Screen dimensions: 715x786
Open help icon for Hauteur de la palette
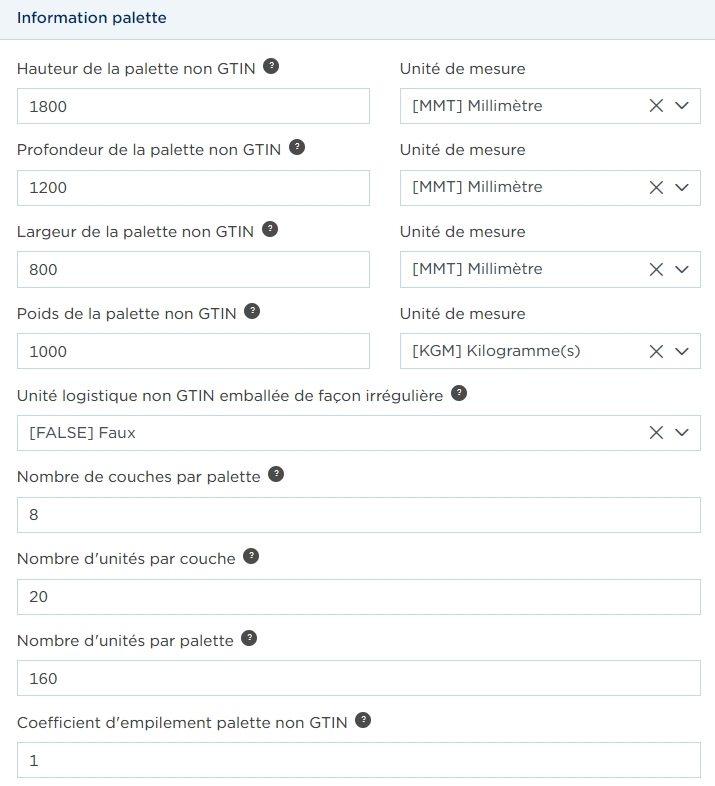[x=271, y=66]
